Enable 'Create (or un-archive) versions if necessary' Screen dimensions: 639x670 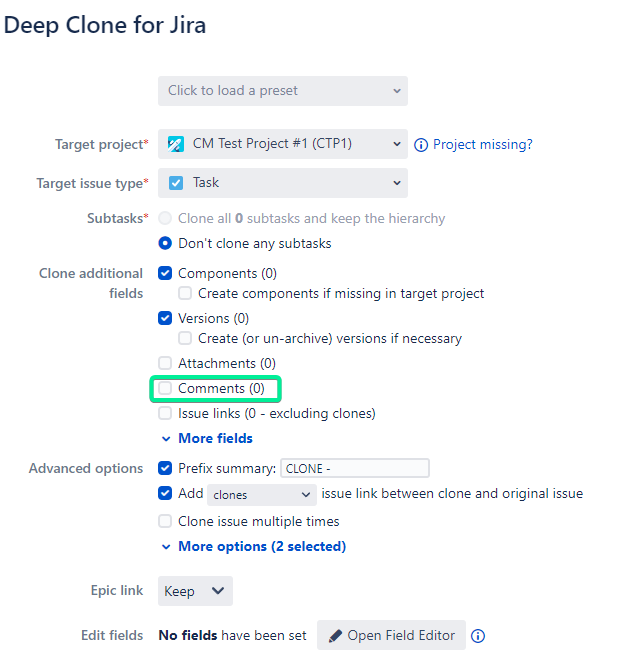point(185,338)
